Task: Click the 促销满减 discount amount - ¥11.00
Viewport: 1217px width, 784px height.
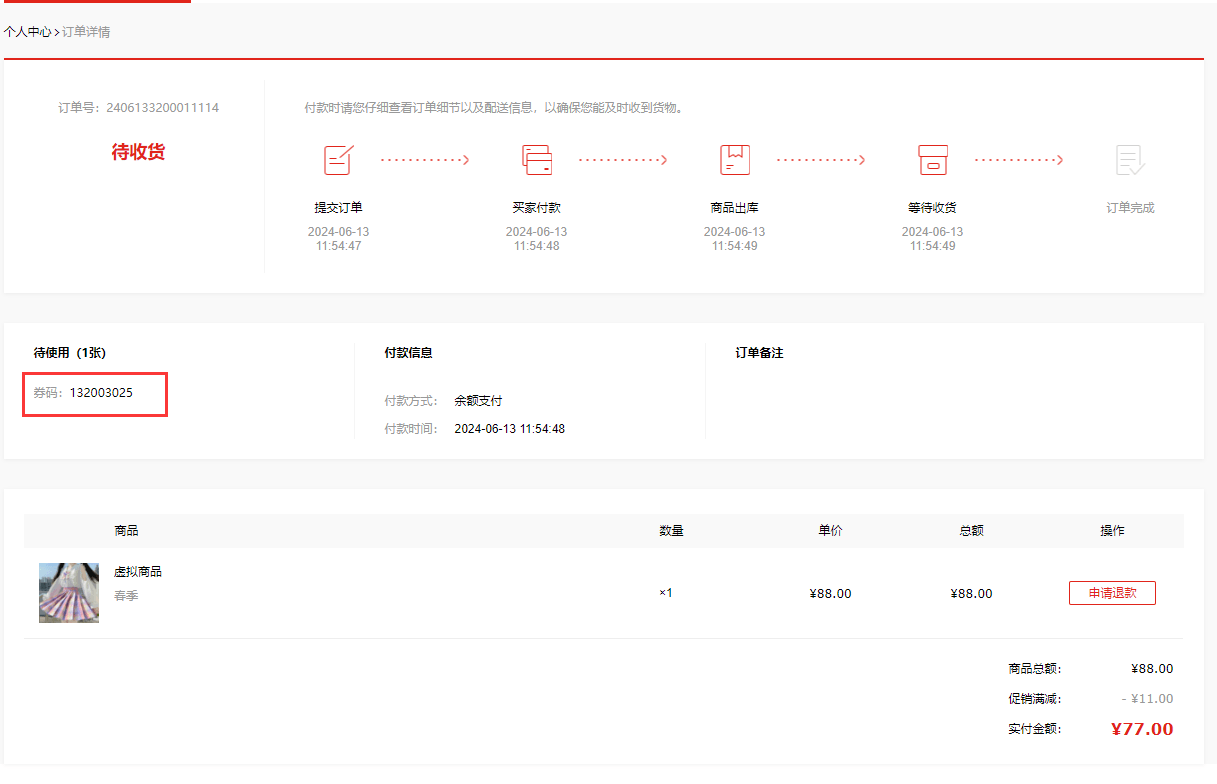Action: pos(1147,699)
